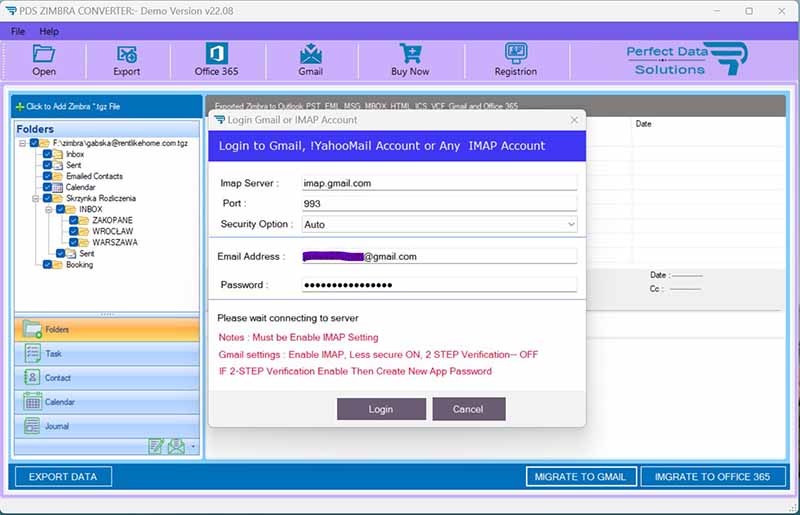This screenshot has height=515, width=800.
Task: Switch to the Folders pane tab
Action: pos(107,329)
